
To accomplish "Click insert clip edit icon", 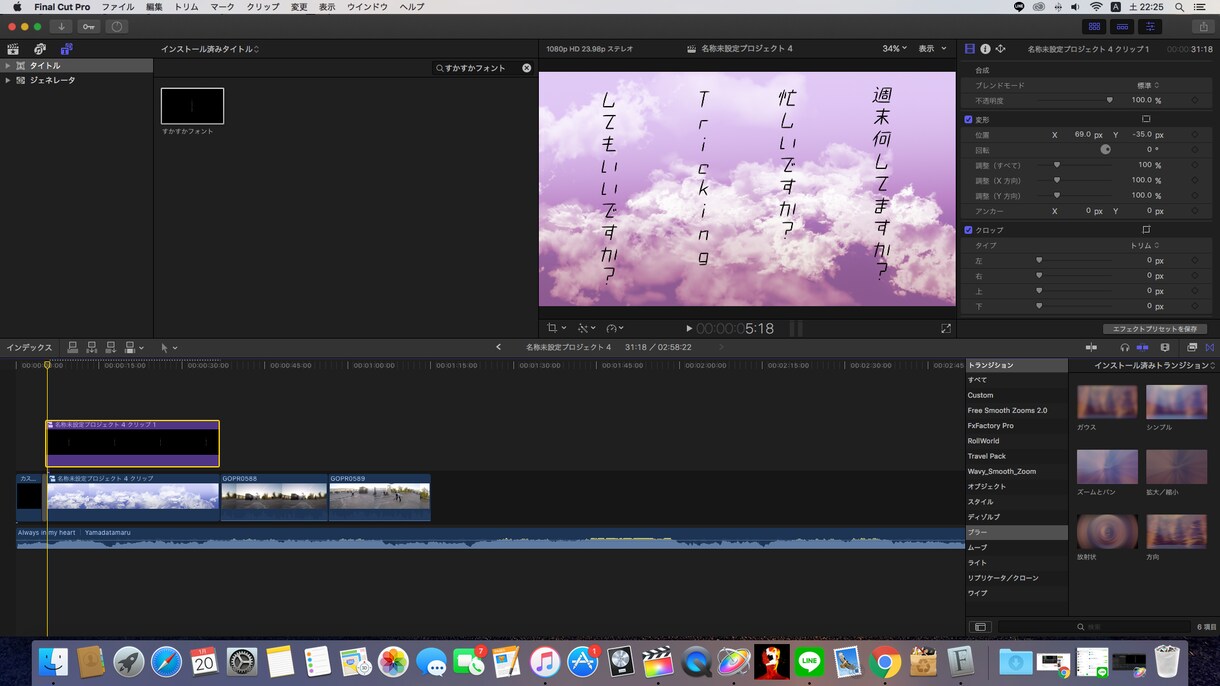I will pos(91,347).
